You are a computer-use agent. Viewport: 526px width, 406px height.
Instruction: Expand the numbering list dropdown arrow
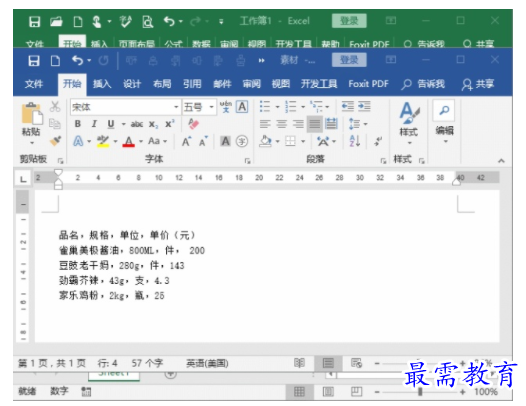point(303,107)
